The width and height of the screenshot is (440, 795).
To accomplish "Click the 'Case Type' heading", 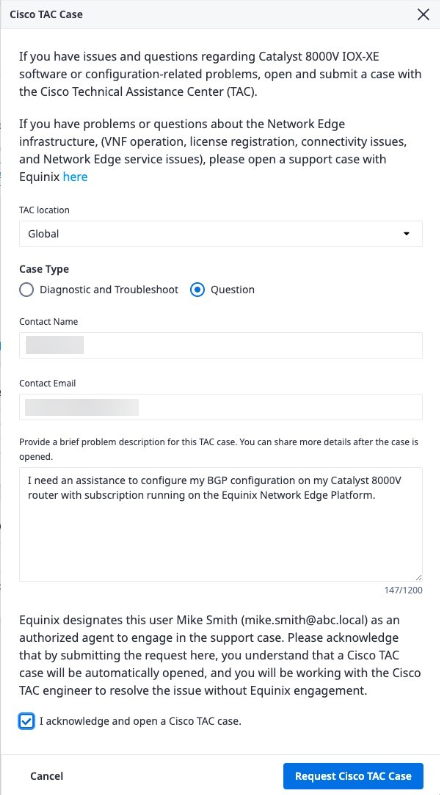I will click(44, 269).
